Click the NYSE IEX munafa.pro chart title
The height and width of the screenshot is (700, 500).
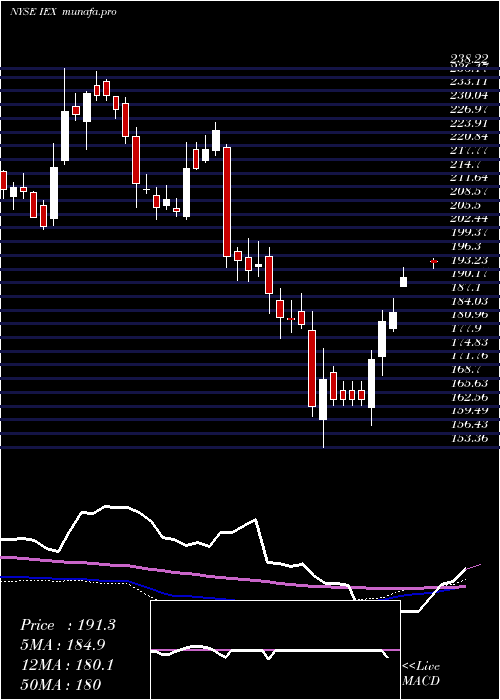tap(63, 12)
